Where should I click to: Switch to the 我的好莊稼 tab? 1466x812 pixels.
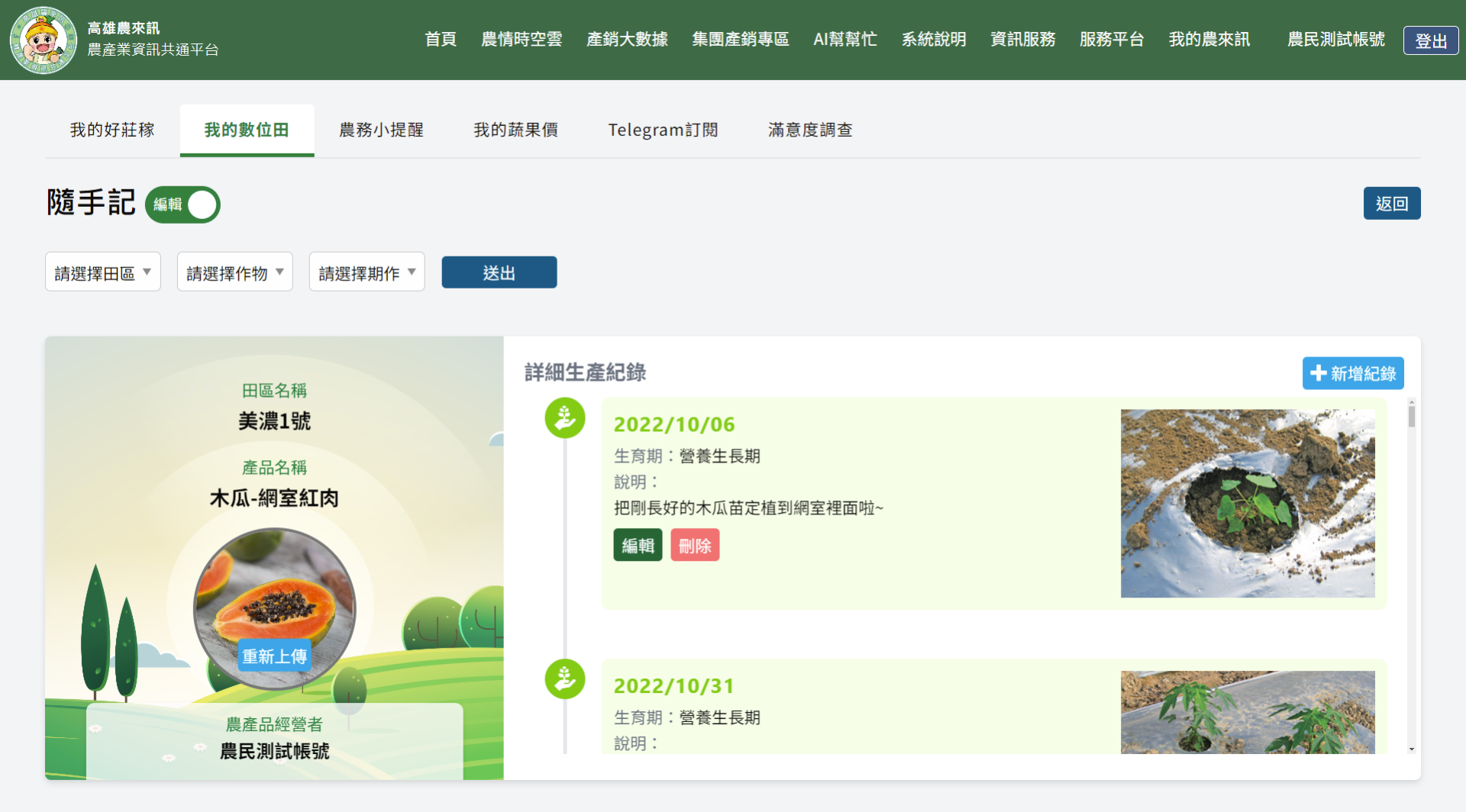point(112,130)
